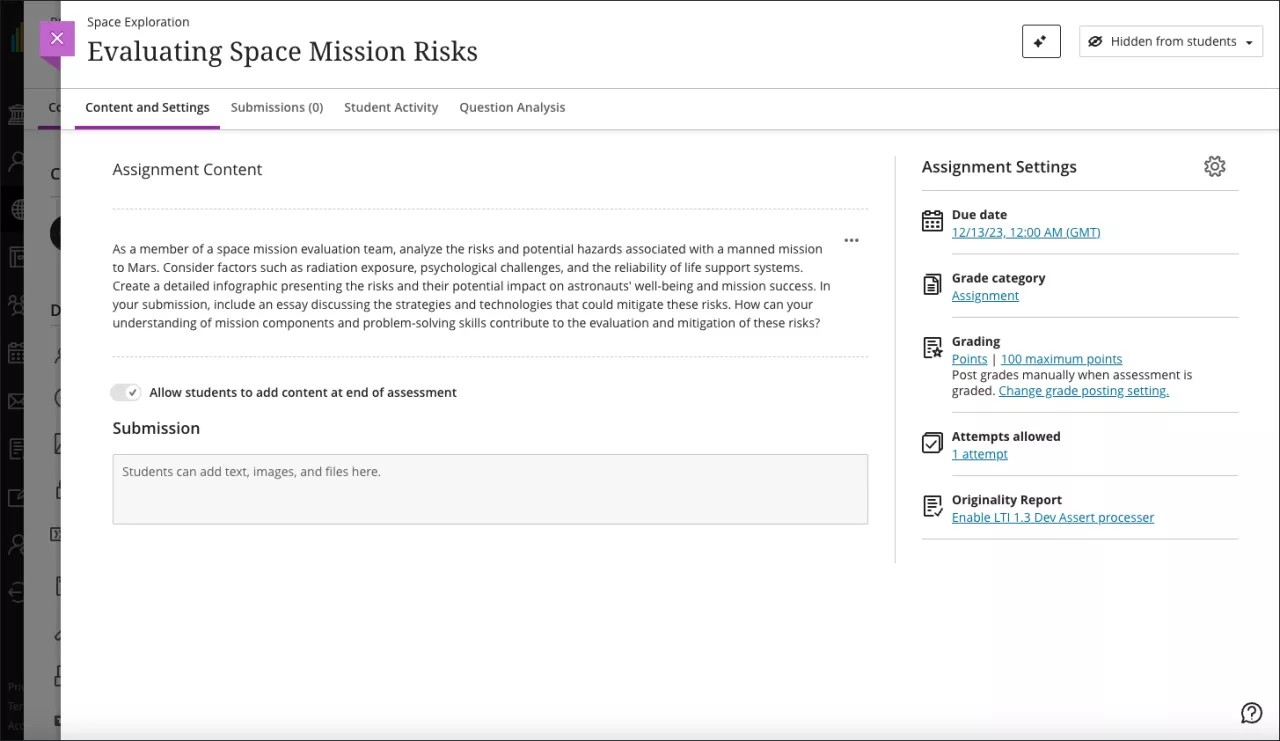Click the expand view arrows icon near top right
This screenshot has width=1280, height=741.
point(1040,41)
